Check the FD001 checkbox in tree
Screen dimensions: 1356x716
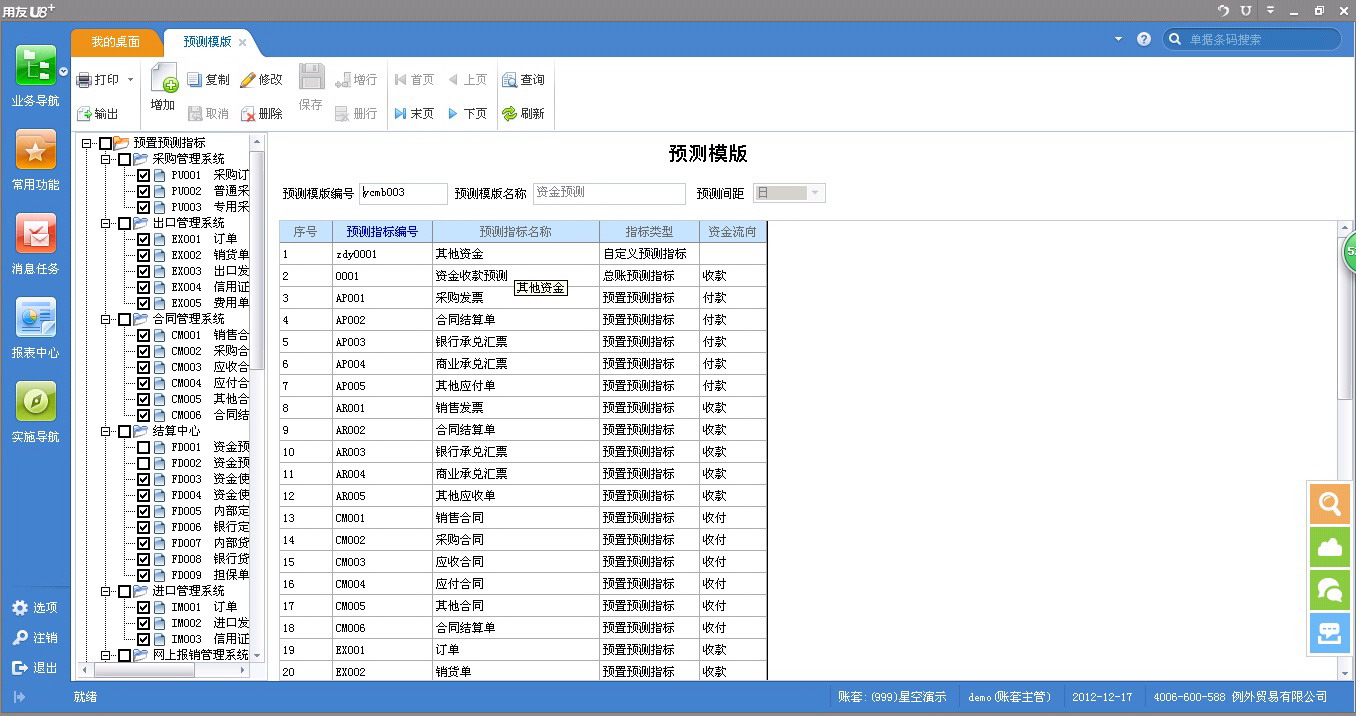coord(144,447)
